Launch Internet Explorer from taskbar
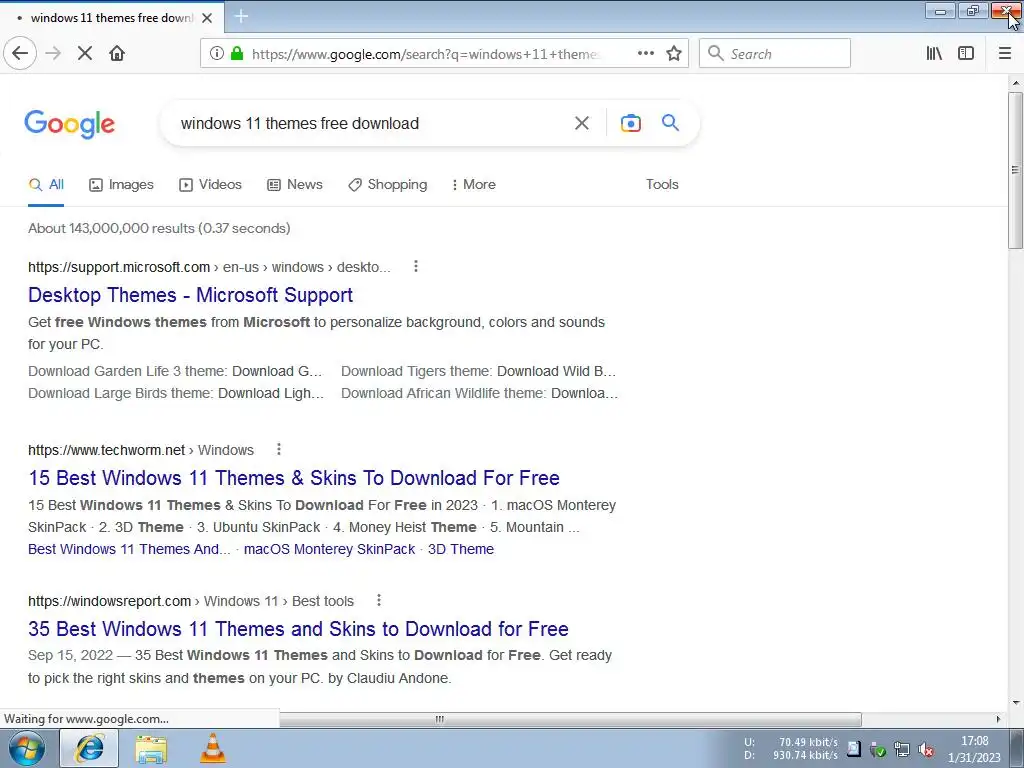Screen dimensions: 1024x768 pyautogui.click(x=89, y=748)
